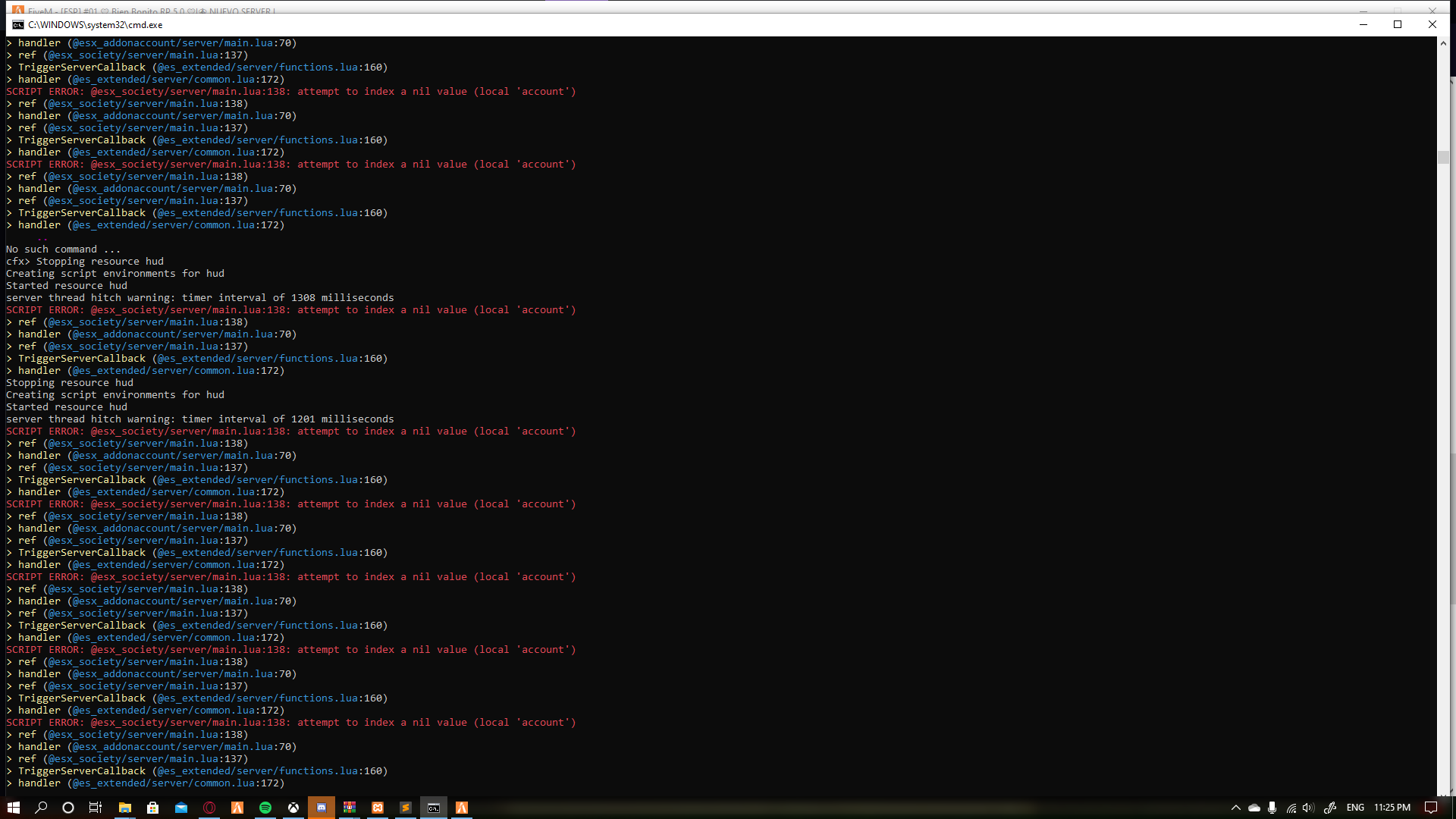Open the Action Center notifications
The height and width of the screenshot is (819, 1456).
tap(1431, 808)
